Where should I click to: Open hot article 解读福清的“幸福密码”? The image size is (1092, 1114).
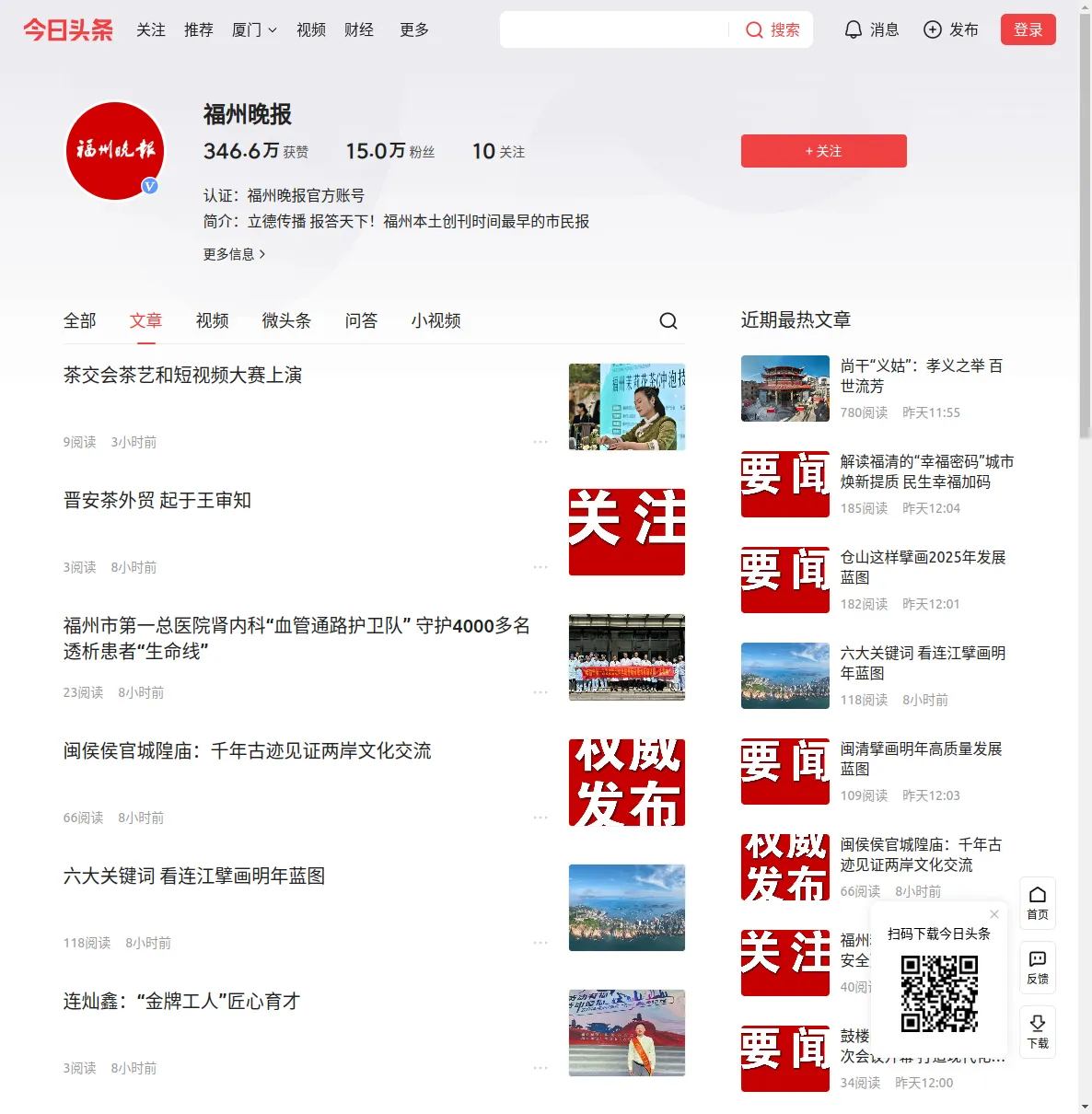[927, 471]
